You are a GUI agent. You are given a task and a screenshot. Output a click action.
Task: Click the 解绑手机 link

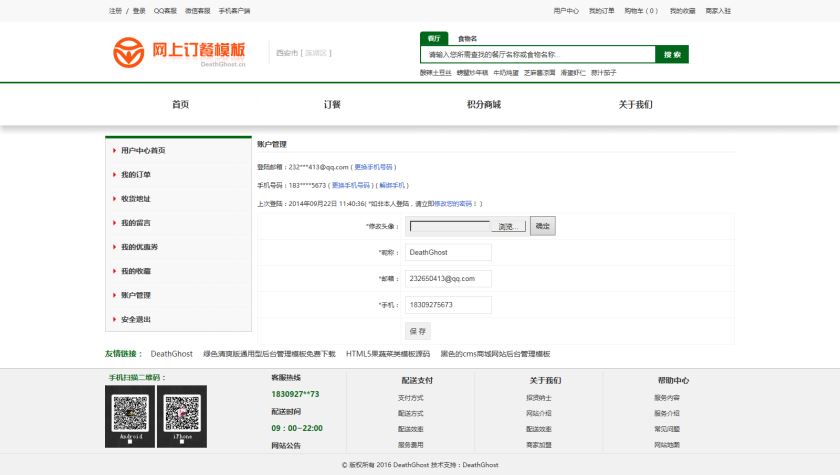pyautogui.click(x=392, y=185)
